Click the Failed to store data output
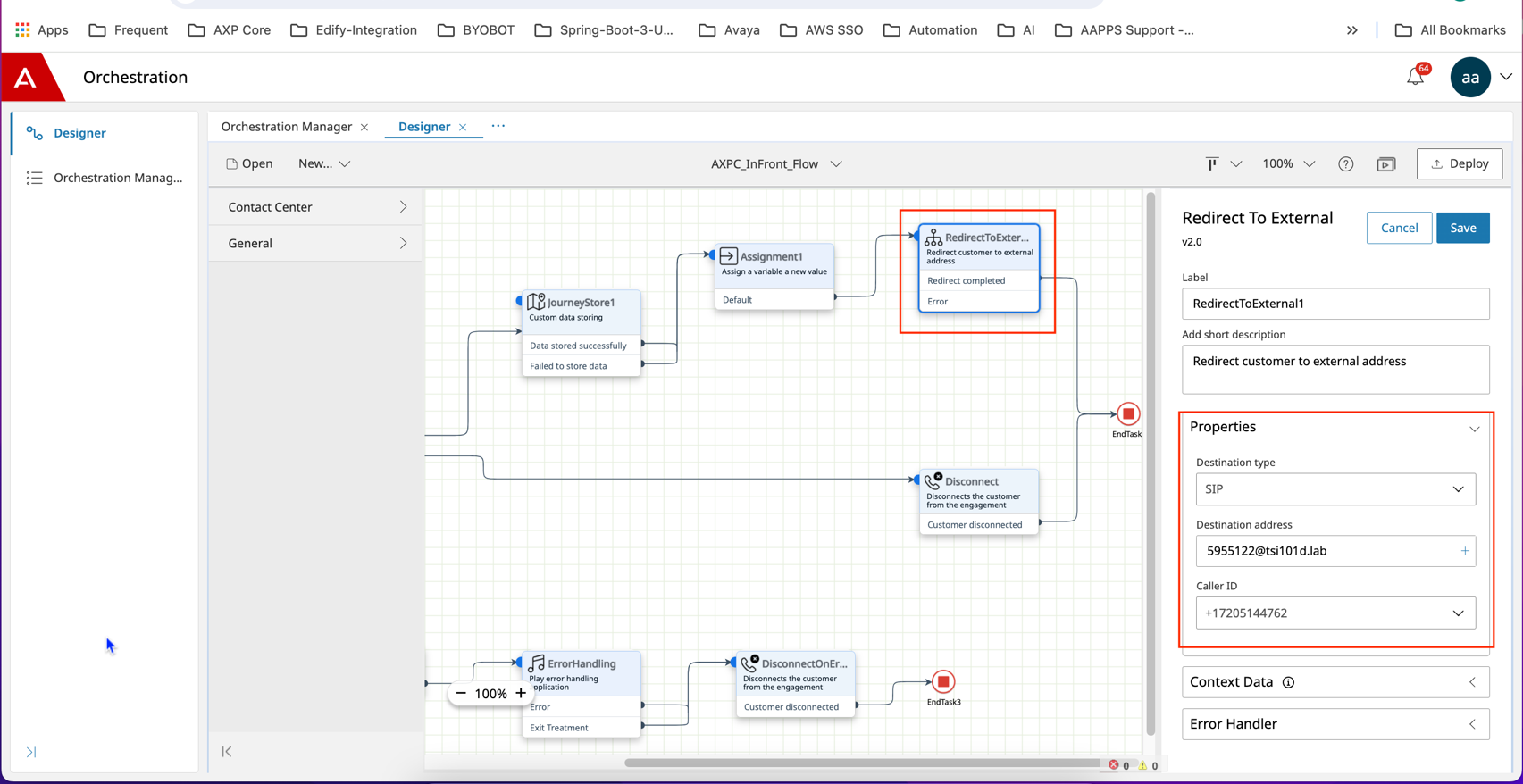The width and height of the screenshot is (1523, 784). click(582, 366)
